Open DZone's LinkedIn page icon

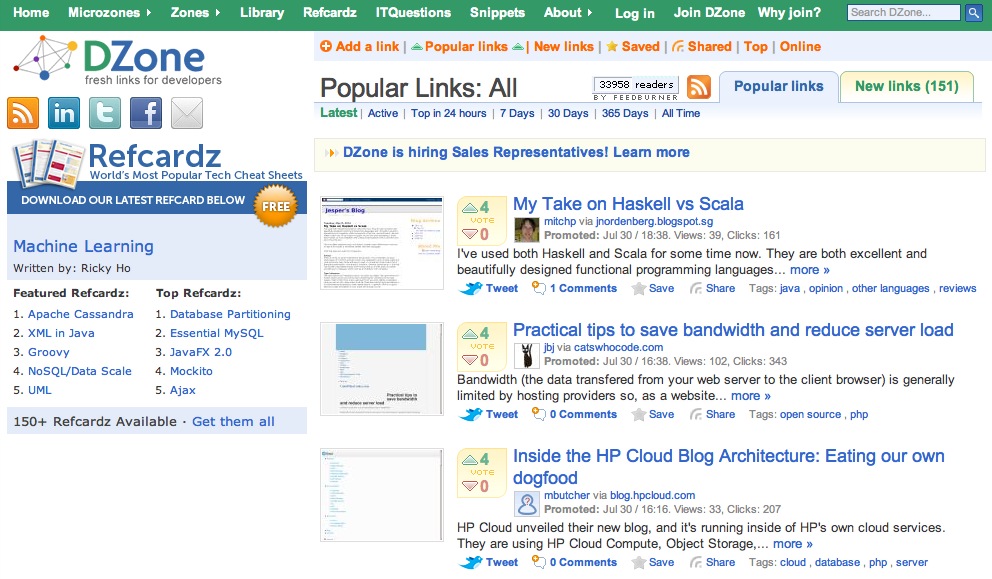(64, 113)
